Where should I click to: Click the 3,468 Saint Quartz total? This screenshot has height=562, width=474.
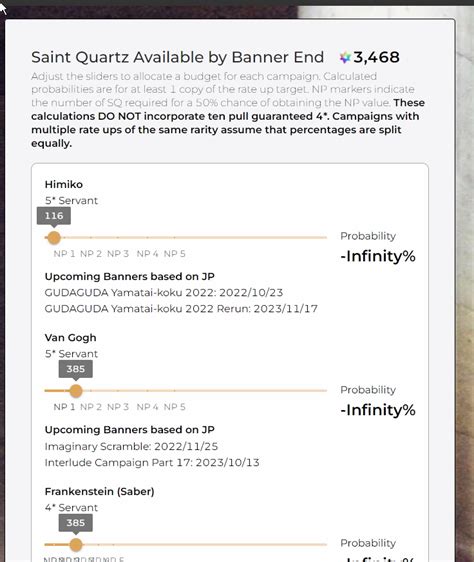point(376,57)
